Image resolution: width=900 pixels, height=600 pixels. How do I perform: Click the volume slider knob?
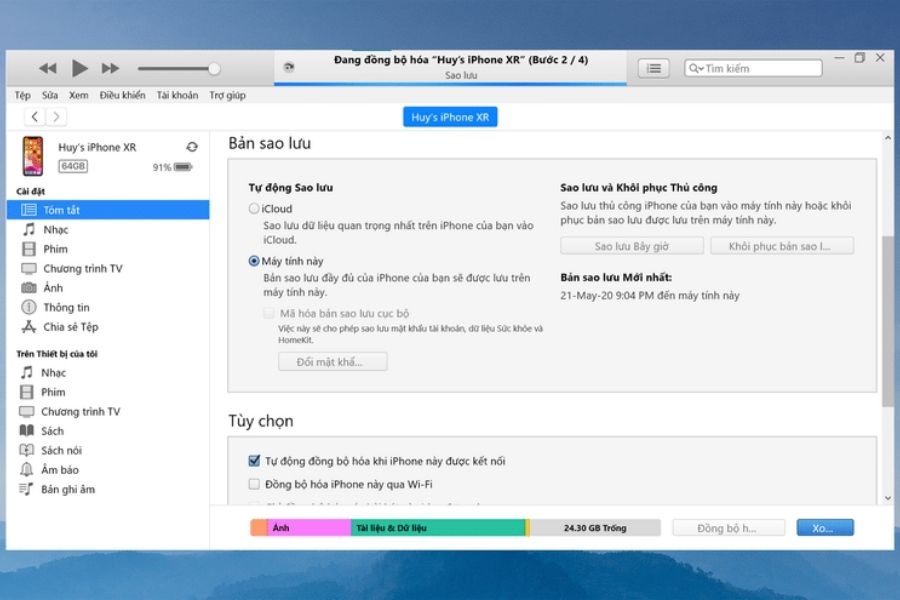214,68
